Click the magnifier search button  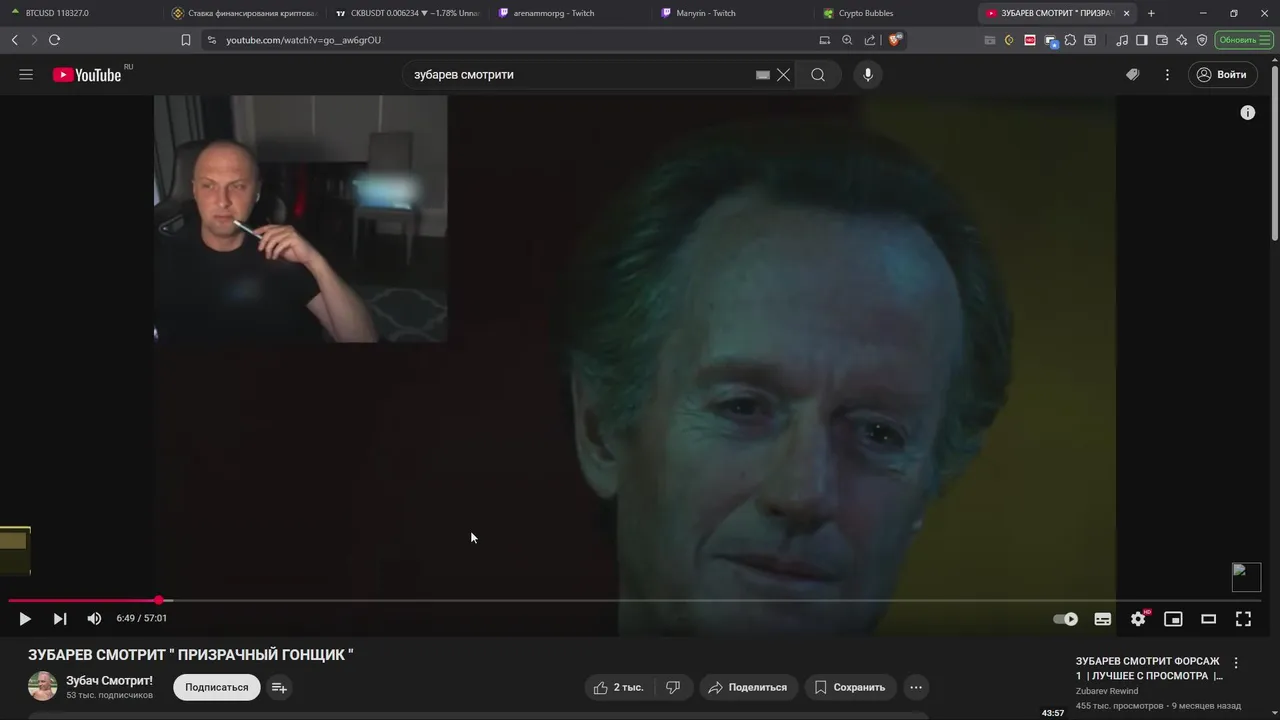(818, 75)
